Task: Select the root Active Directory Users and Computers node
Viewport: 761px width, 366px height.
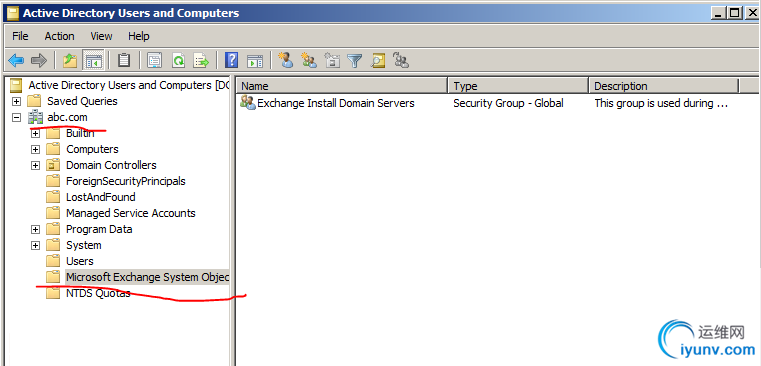Action: click(129, 85)
